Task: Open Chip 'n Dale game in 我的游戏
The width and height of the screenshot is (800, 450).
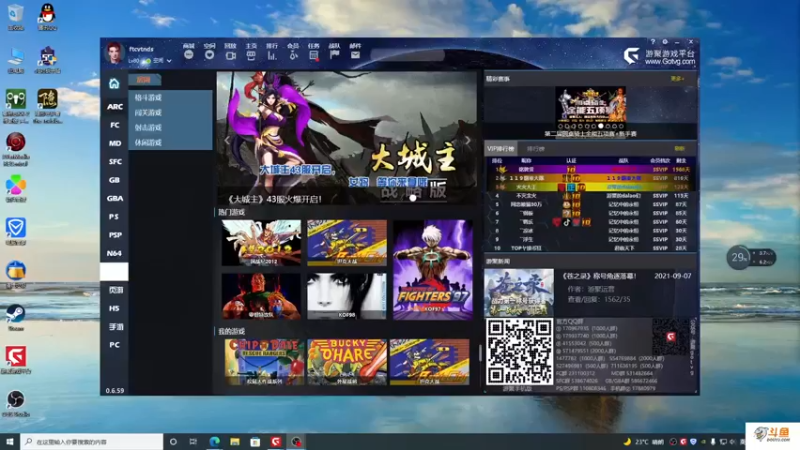Action: [x=264, y=362]
